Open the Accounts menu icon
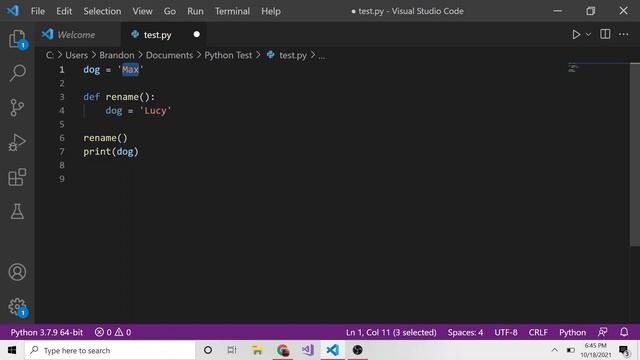Viewport: 640px width, 360px height. coord(17,272)
